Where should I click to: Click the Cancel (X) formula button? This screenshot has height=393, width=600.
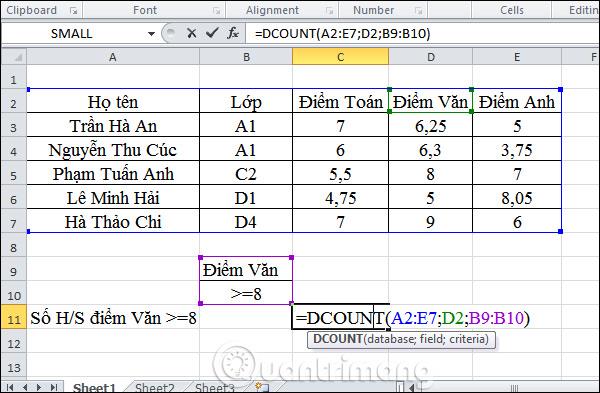(191, 34)
